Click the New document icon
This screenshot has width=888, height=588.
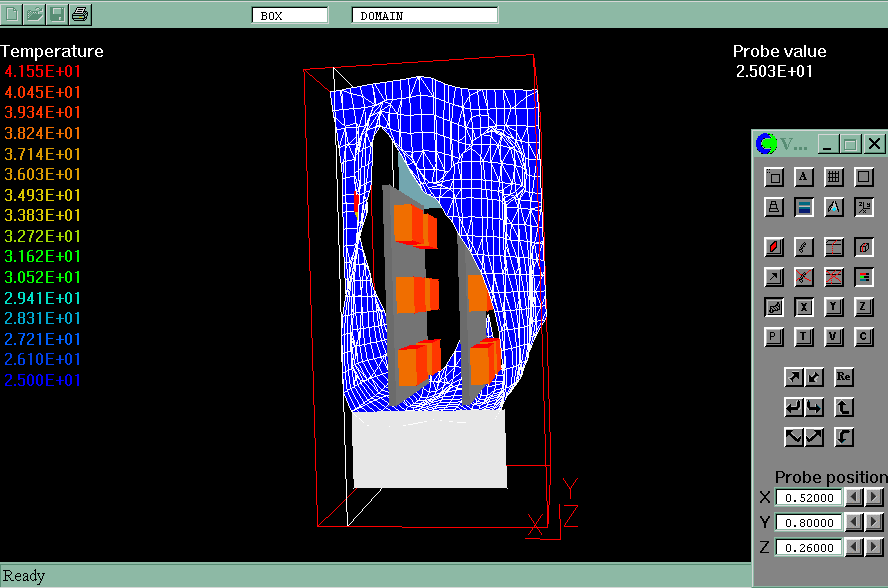pyautogui.click(x=13, y=14)
